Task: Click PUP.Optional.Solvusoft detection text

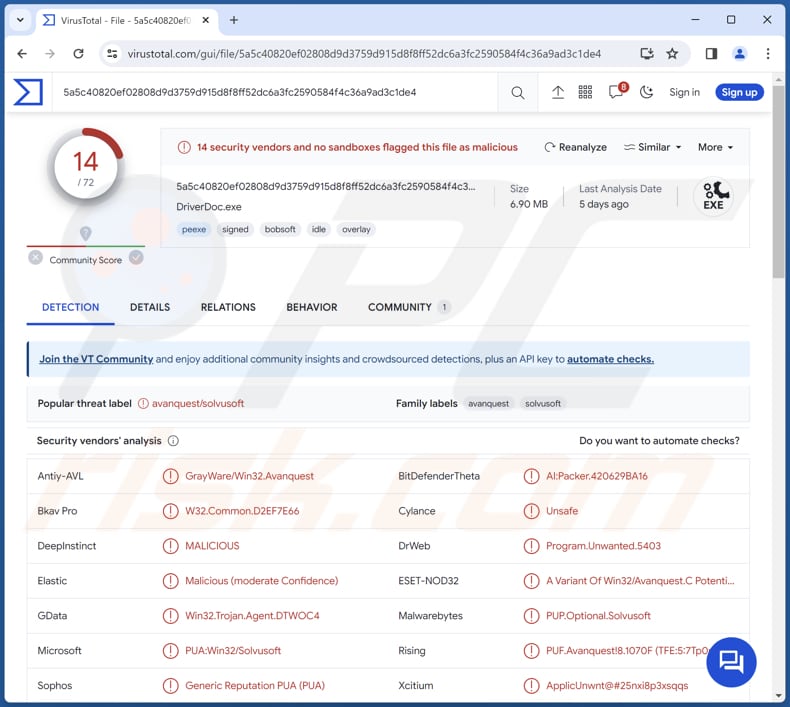Action: [598, 616]
